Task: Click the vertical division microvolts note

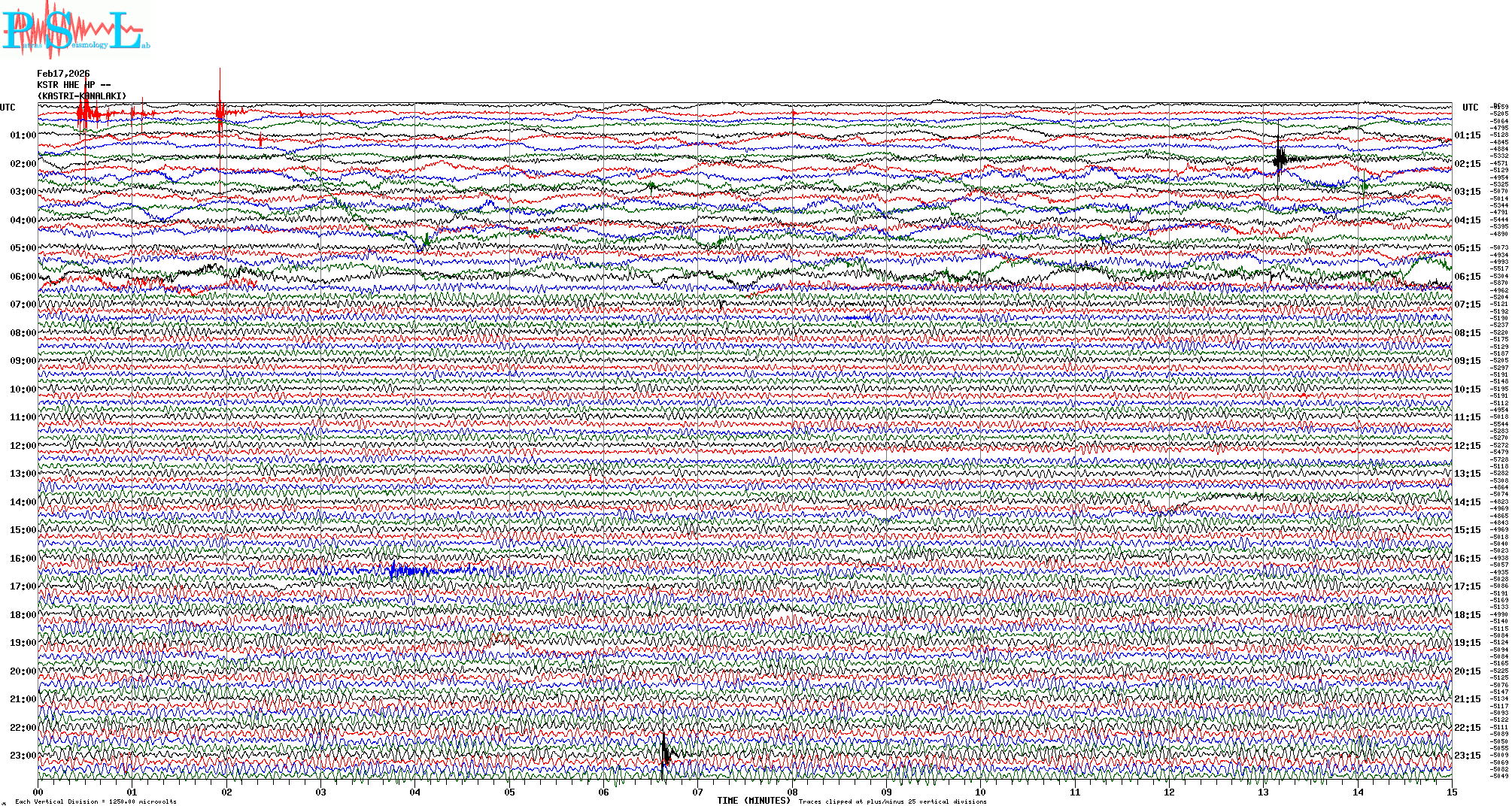Action: (x=96, y=801)
